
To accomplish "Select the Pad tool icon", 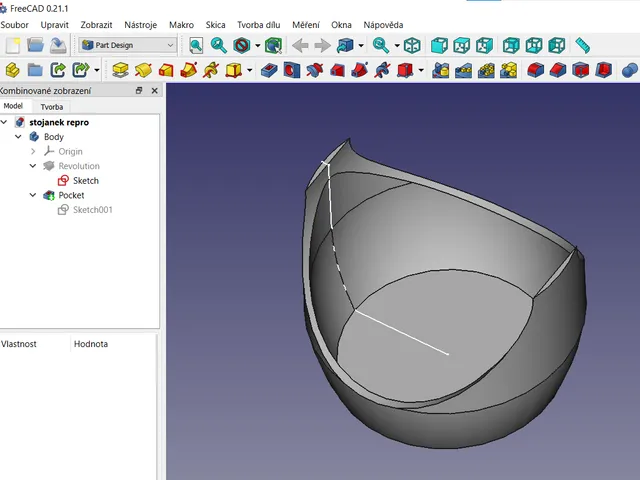I will pyautogui.click(x=120, y=70).
